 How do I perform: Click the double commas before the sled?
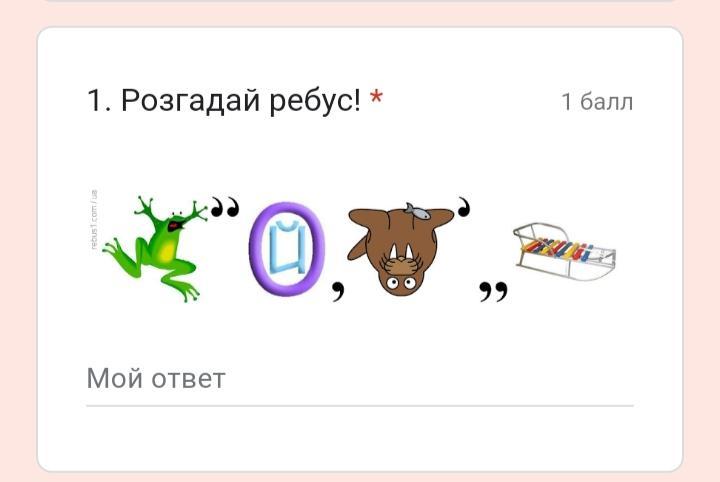pyautogui.click(x=494, y=291)
